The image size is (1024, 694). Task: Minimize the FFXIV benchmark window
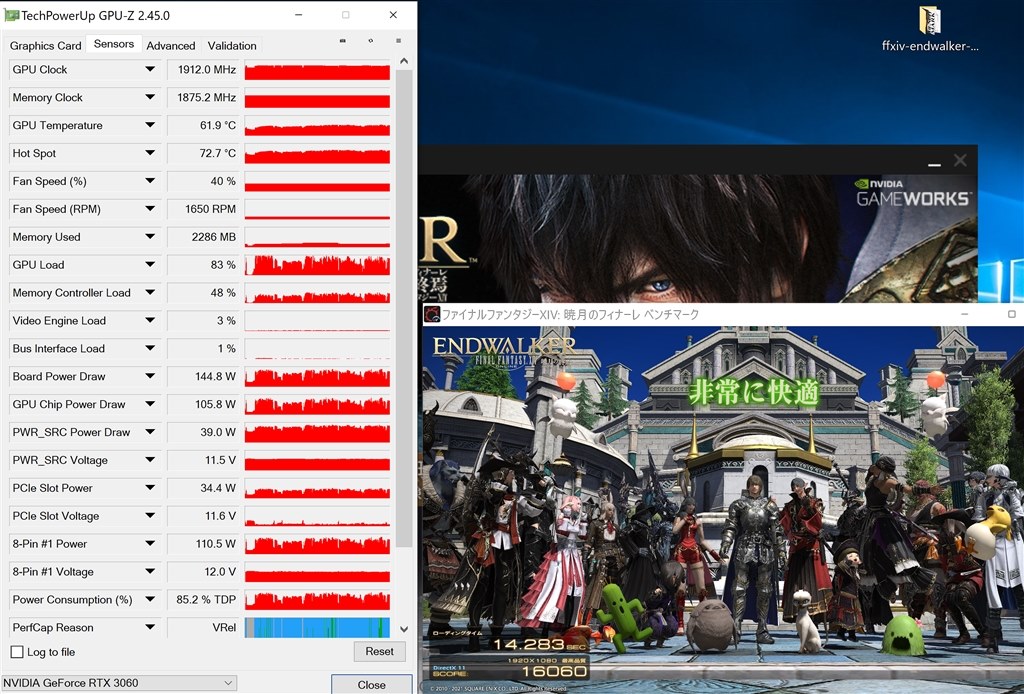(965, 315)
